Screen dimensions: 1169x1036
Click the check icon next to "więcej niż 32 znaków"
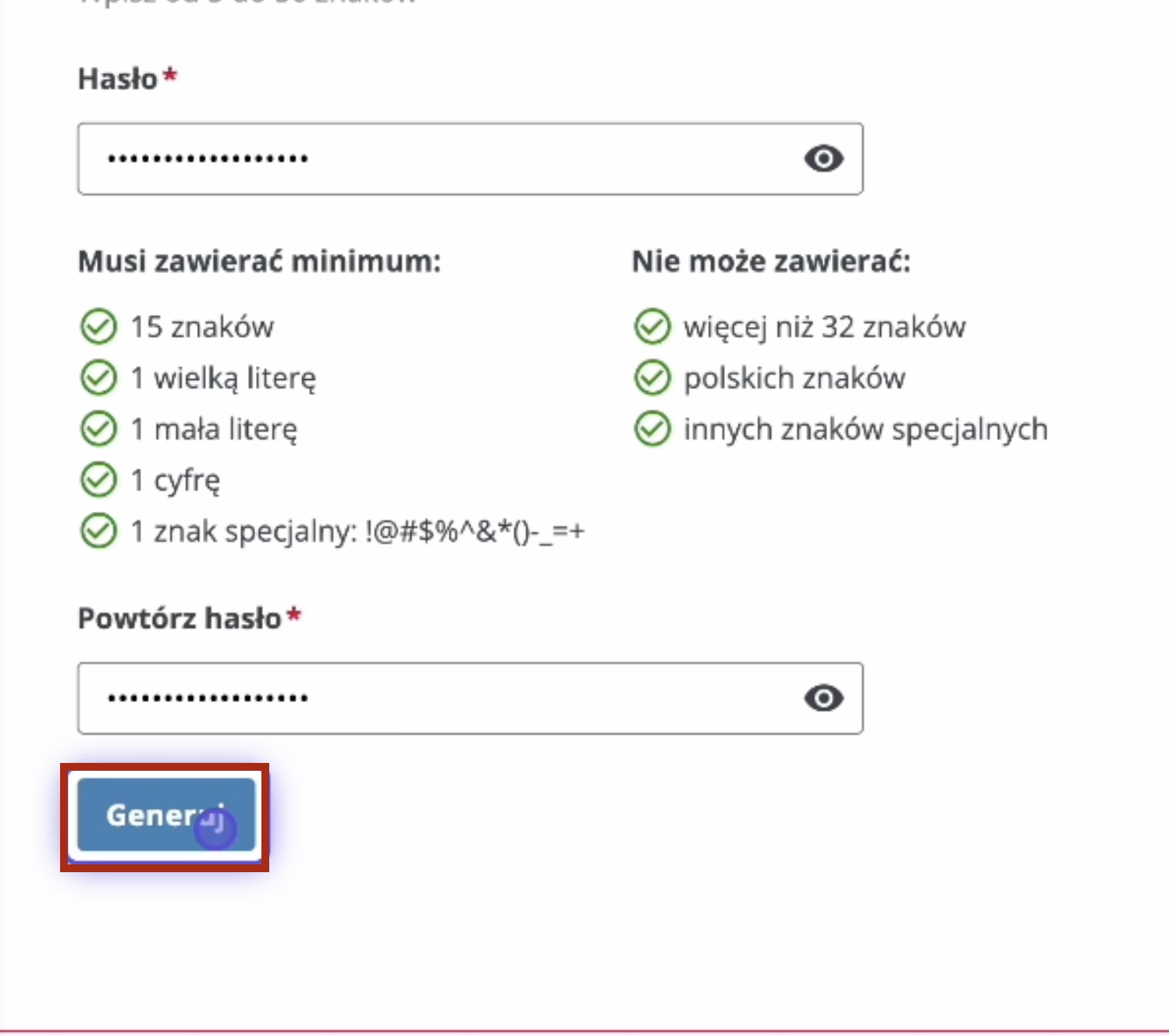click(x=652, y=327)
